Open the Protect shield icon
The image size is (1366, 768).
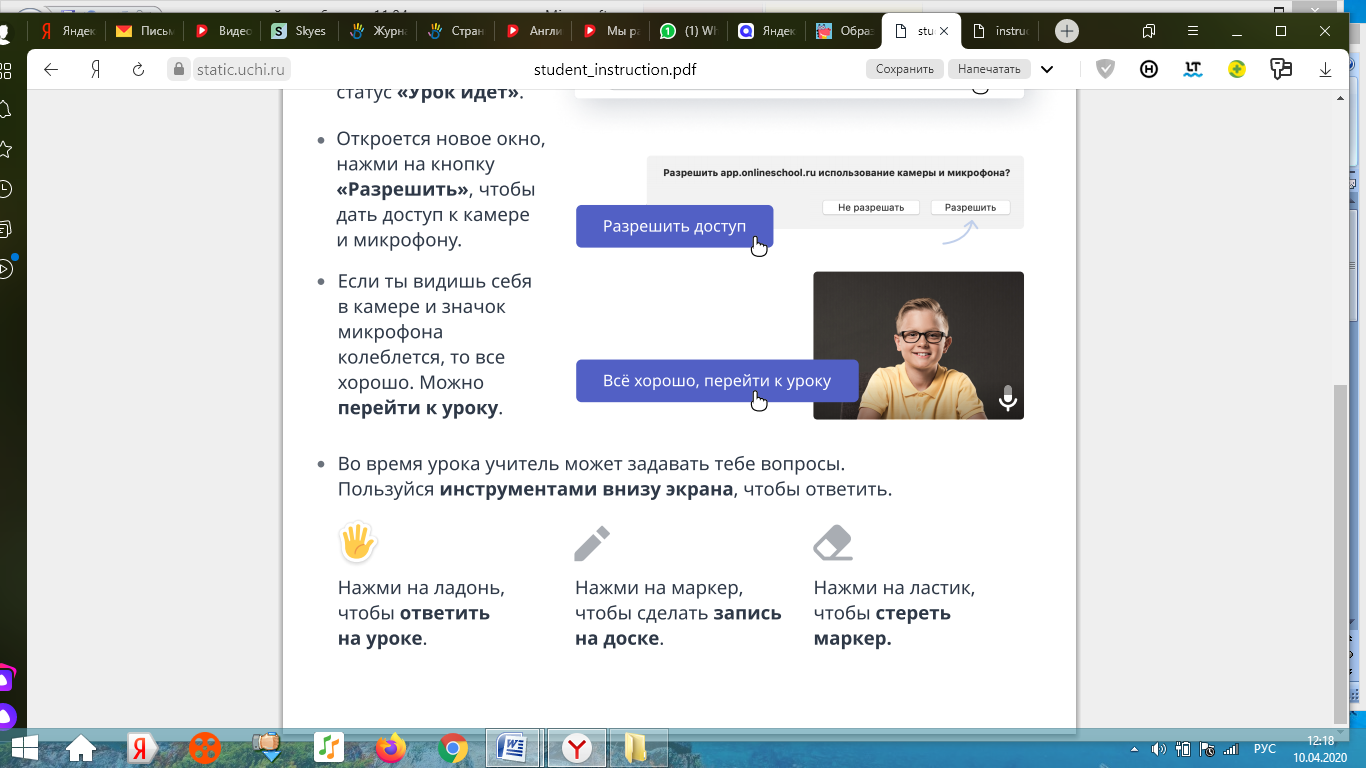(1105, 70)
